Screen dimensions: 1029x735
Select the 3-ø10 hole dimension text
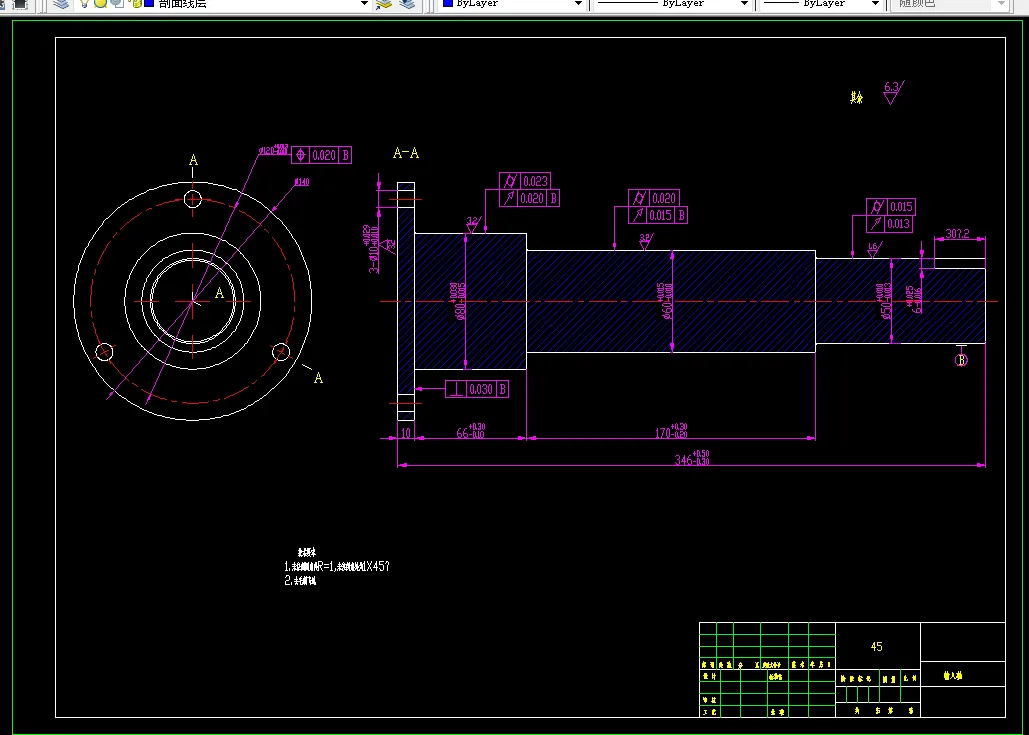[371, 249]
